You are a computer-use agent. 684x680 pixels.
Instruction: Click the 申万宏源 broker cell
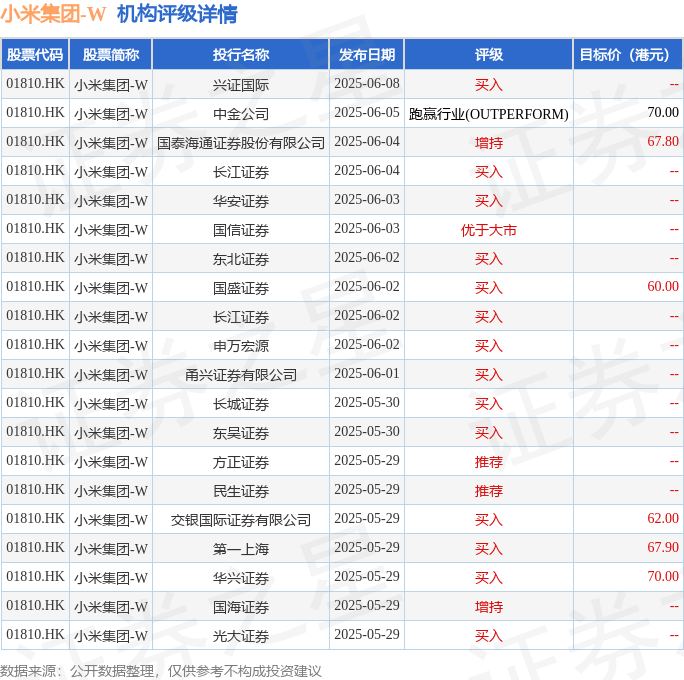pos(241,346)
